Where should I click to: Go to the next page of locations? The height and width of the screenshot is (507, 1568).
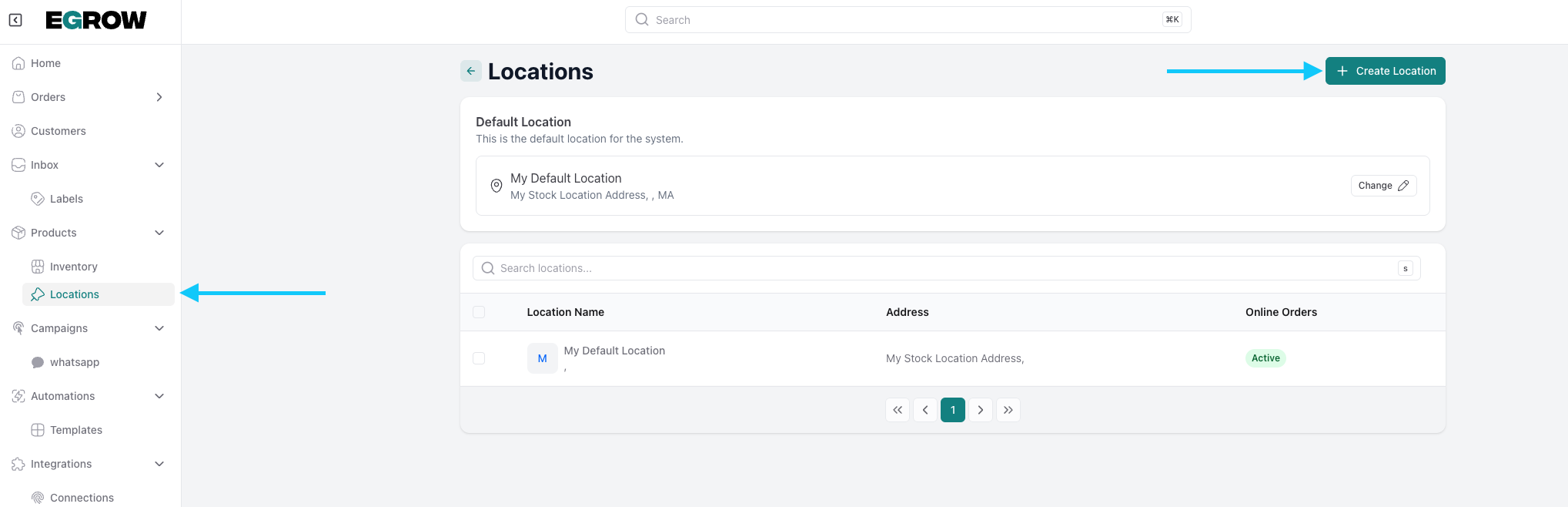pyautogui.click(x=980, y=410)
